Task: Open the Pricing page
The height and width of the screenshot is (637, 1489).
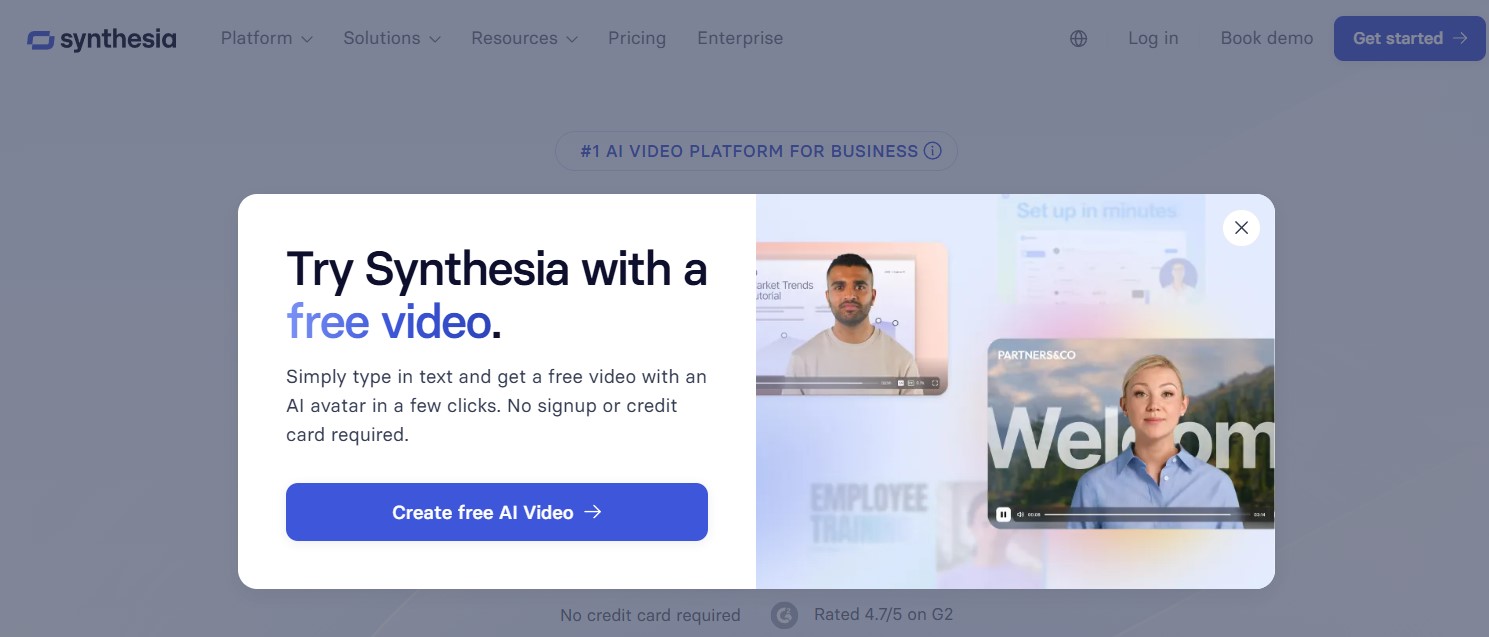Action: point(637,38)
